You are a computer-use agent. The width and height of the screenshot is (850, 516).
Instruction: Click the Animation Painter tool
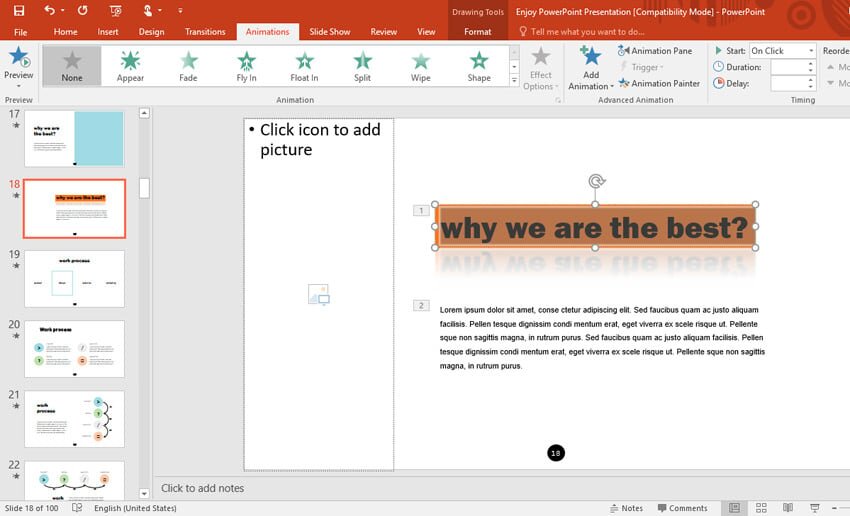(x=659, y=84)
